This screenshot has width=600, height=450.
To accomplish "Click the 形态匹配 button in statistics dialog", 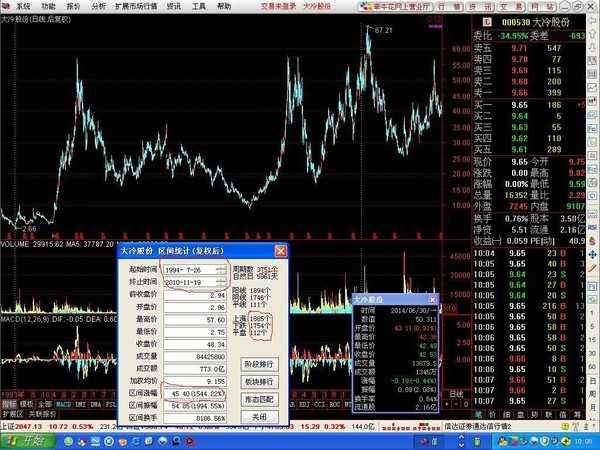I will point(259,399).
